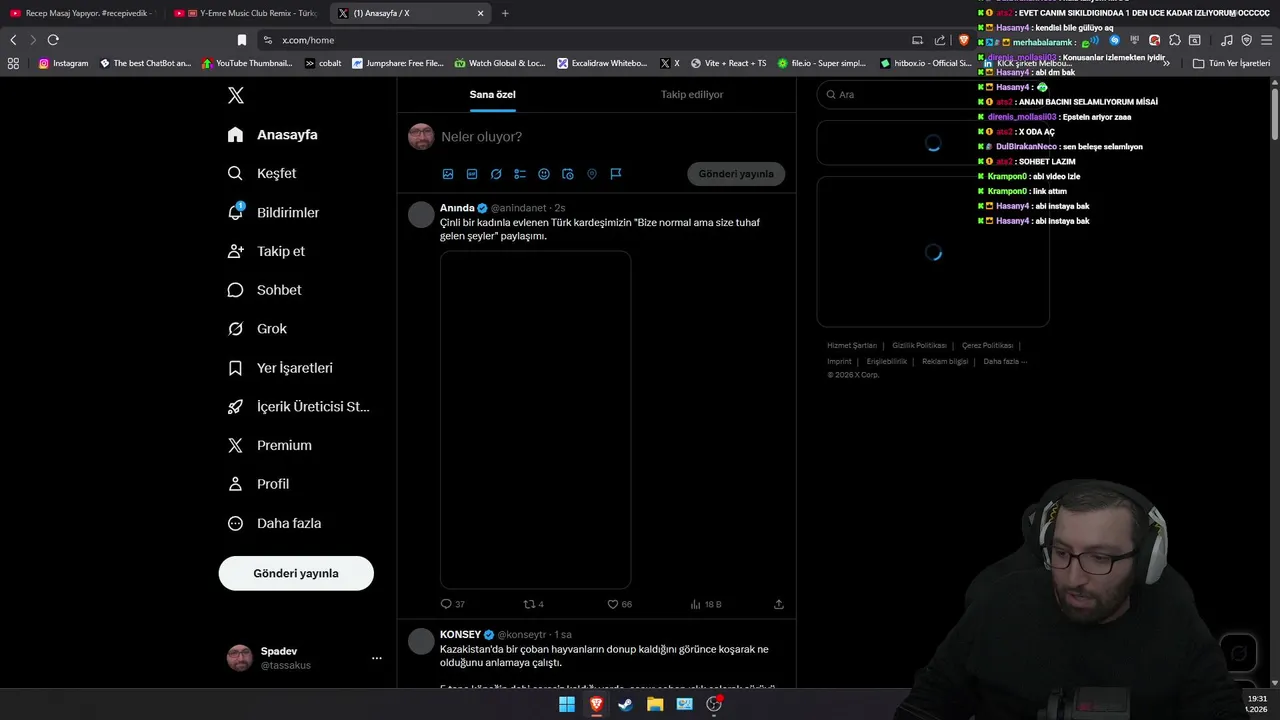
Task: Open Sohbet messages in the sidebar
Action: 264,290
